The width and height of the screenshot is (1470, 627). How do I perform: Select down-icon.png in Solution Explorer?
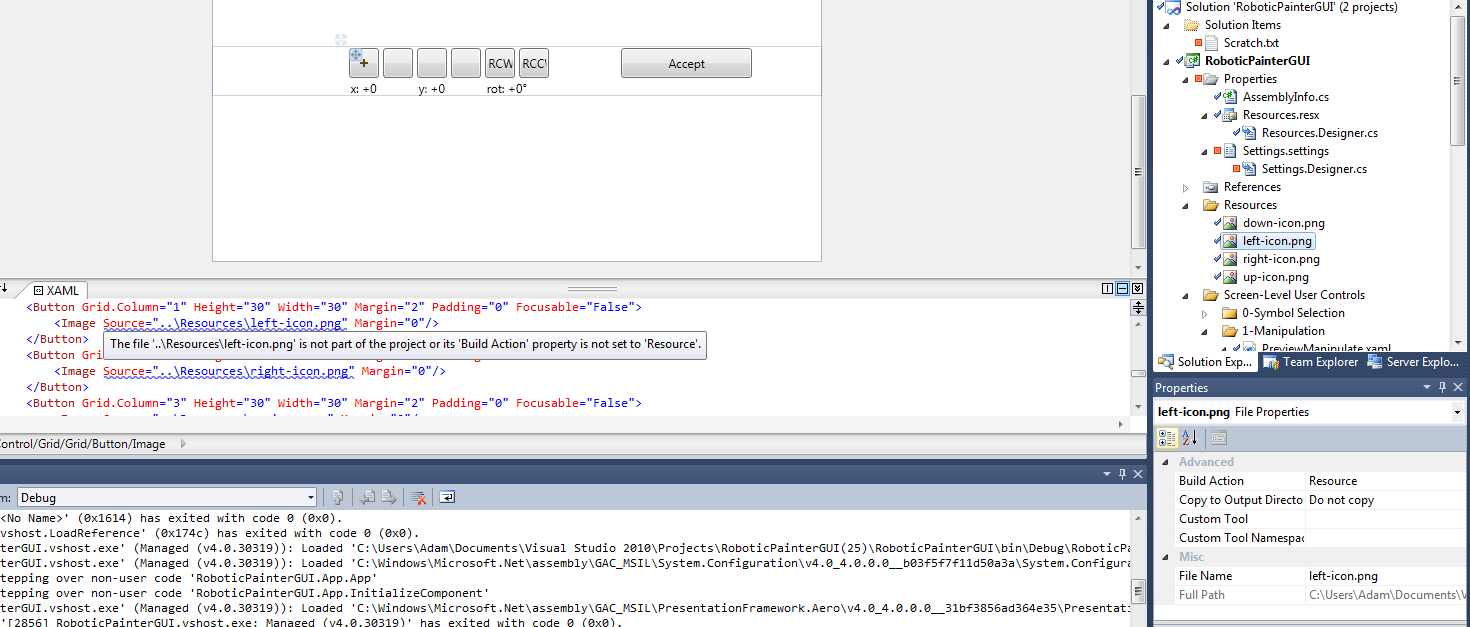[1283, 223]
